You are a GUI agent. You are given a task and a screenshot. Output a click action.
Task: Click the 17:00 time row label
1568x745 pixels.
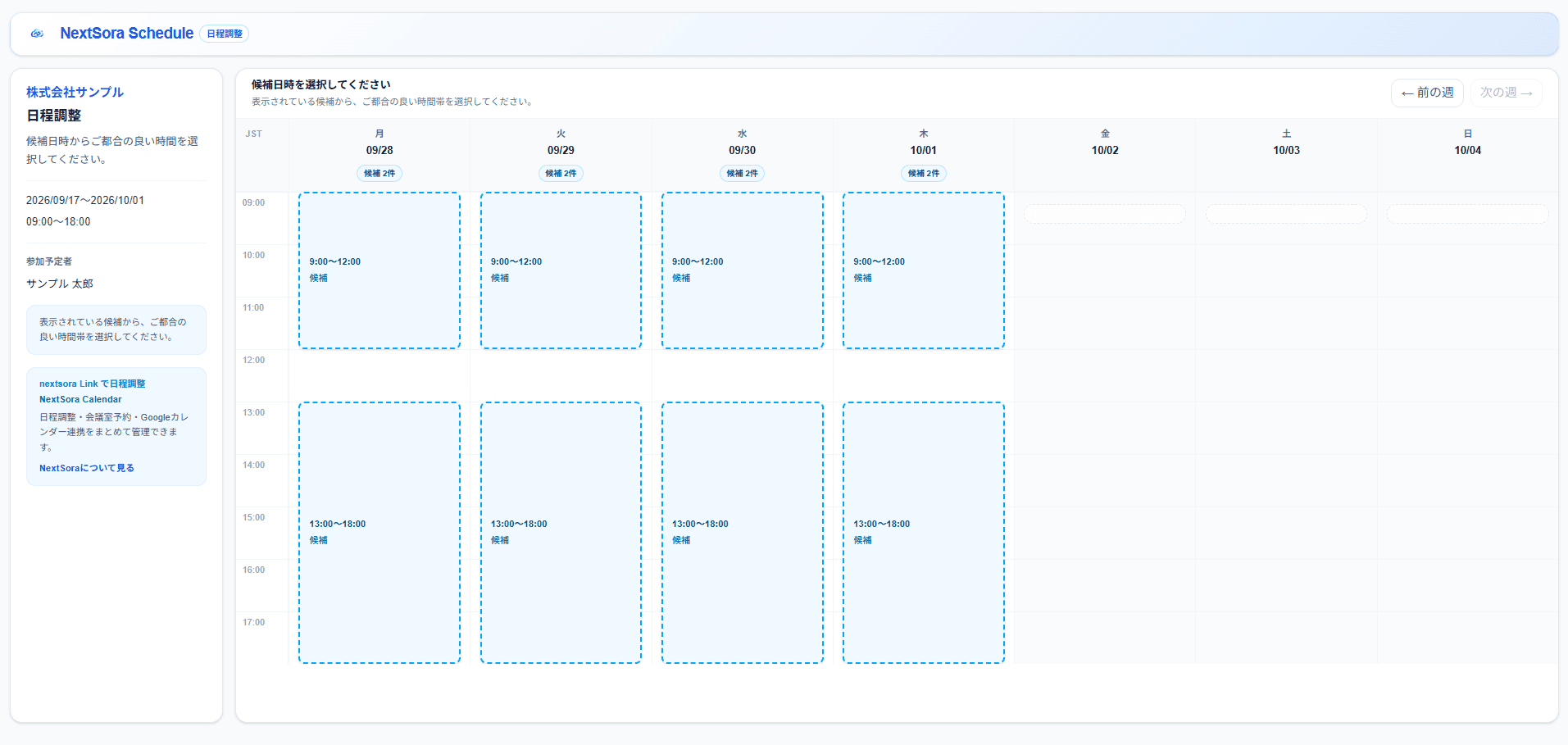click(x=254, y=622)
